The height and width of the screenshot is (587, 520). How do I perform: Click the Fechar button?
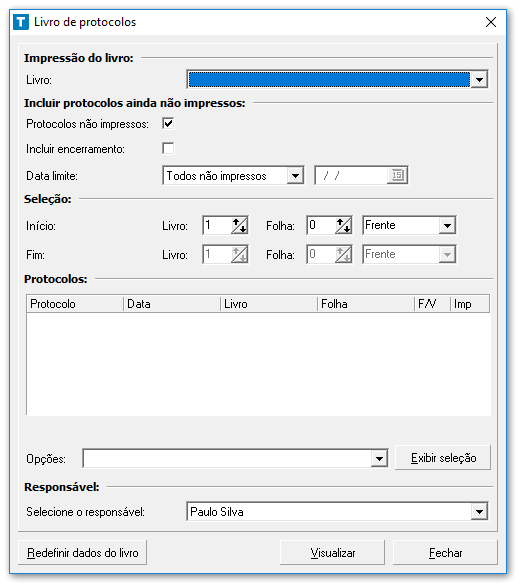[x=445, y=553]
